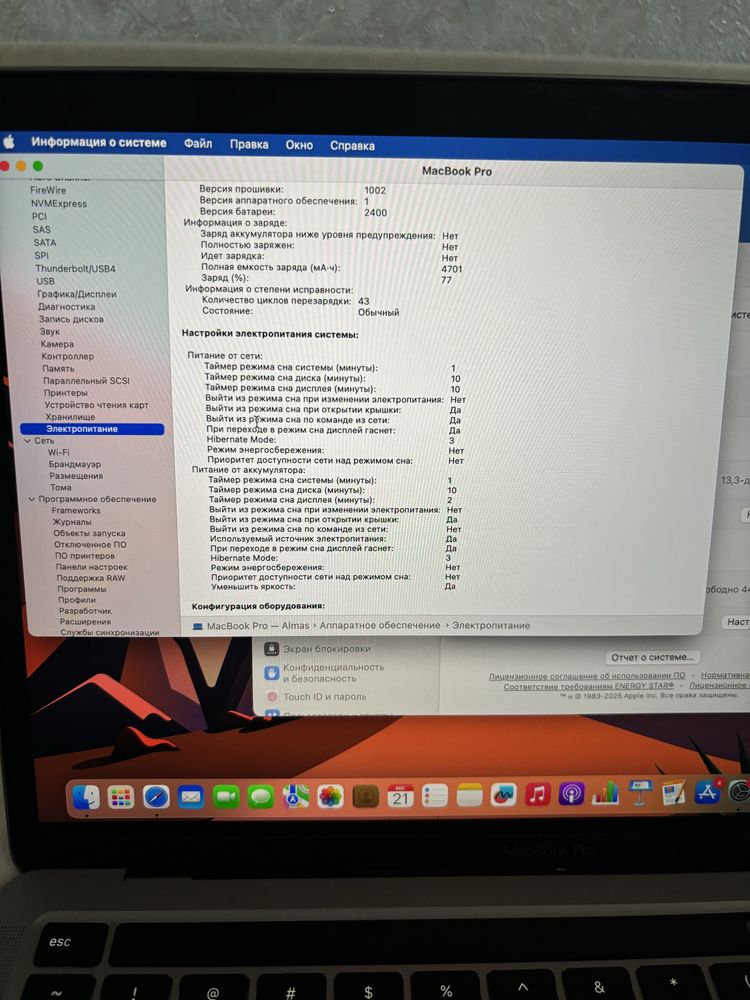750x1000 pixels.
Task: Select USB in the sidebar
Action: coord(45,281)
